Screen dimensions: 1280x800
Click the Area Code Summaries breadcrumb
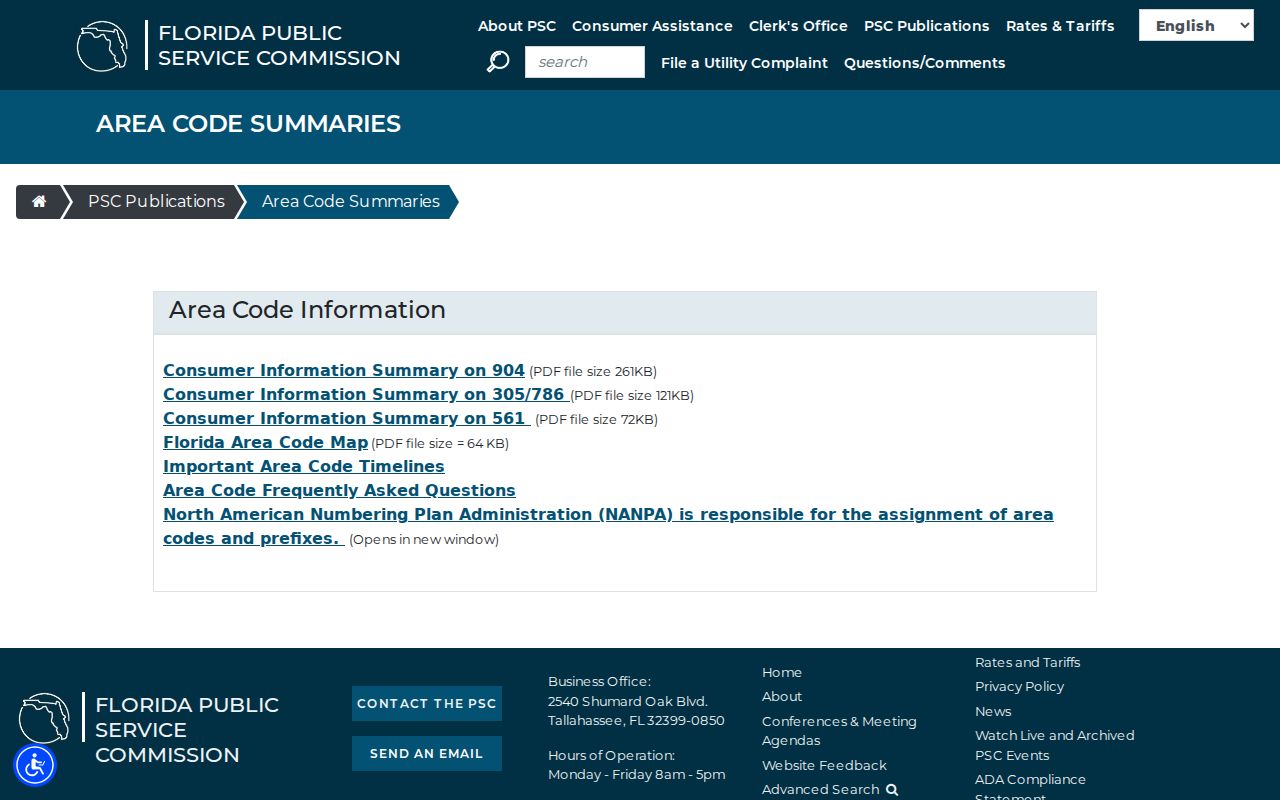[x=351, y=201]
